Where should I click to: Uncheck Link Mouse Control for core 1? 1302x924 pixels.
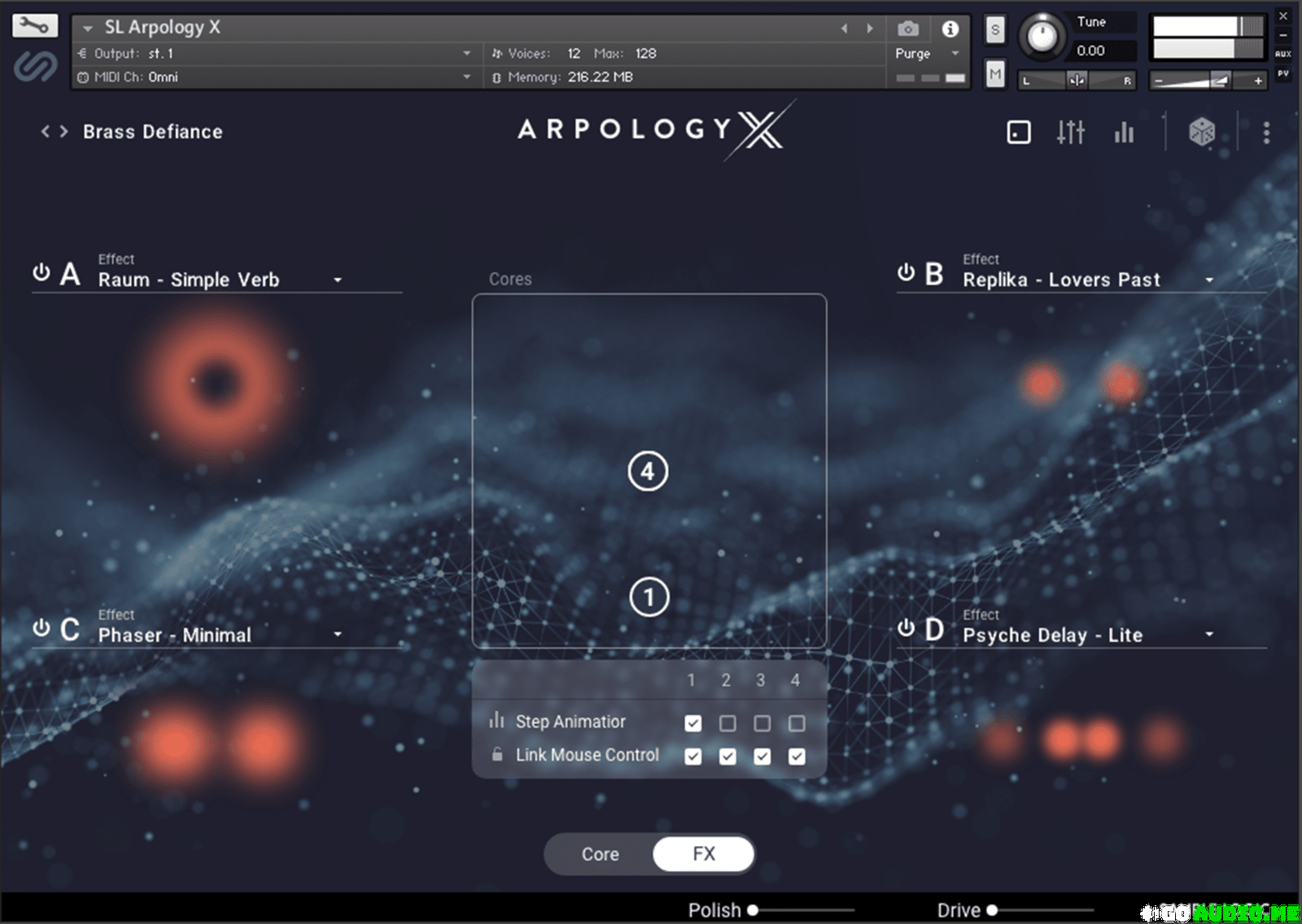tap(693, 756)
